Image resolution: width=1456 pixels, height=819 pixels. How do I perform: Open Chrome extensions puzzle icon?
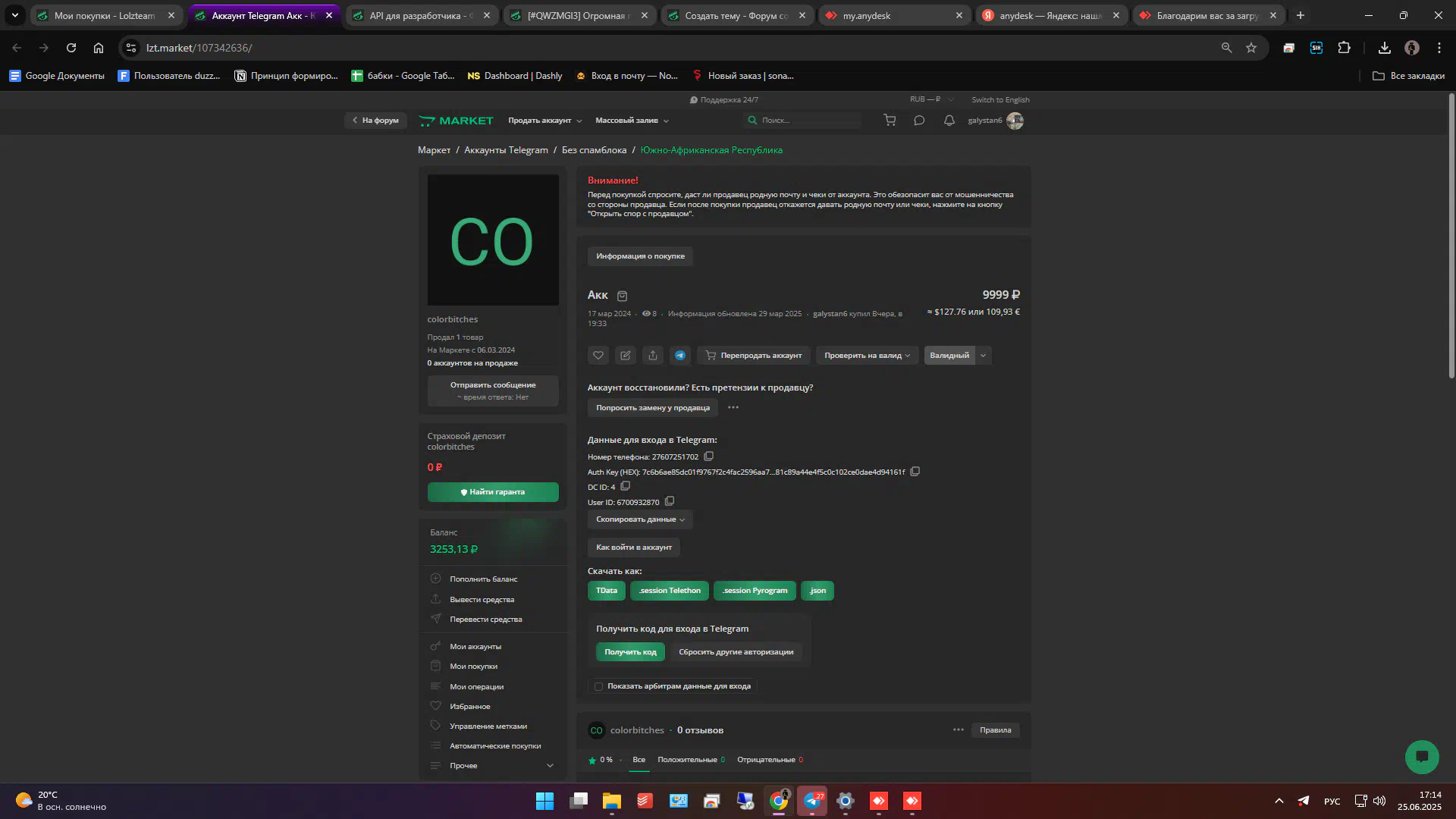(x=1345, y=48)
